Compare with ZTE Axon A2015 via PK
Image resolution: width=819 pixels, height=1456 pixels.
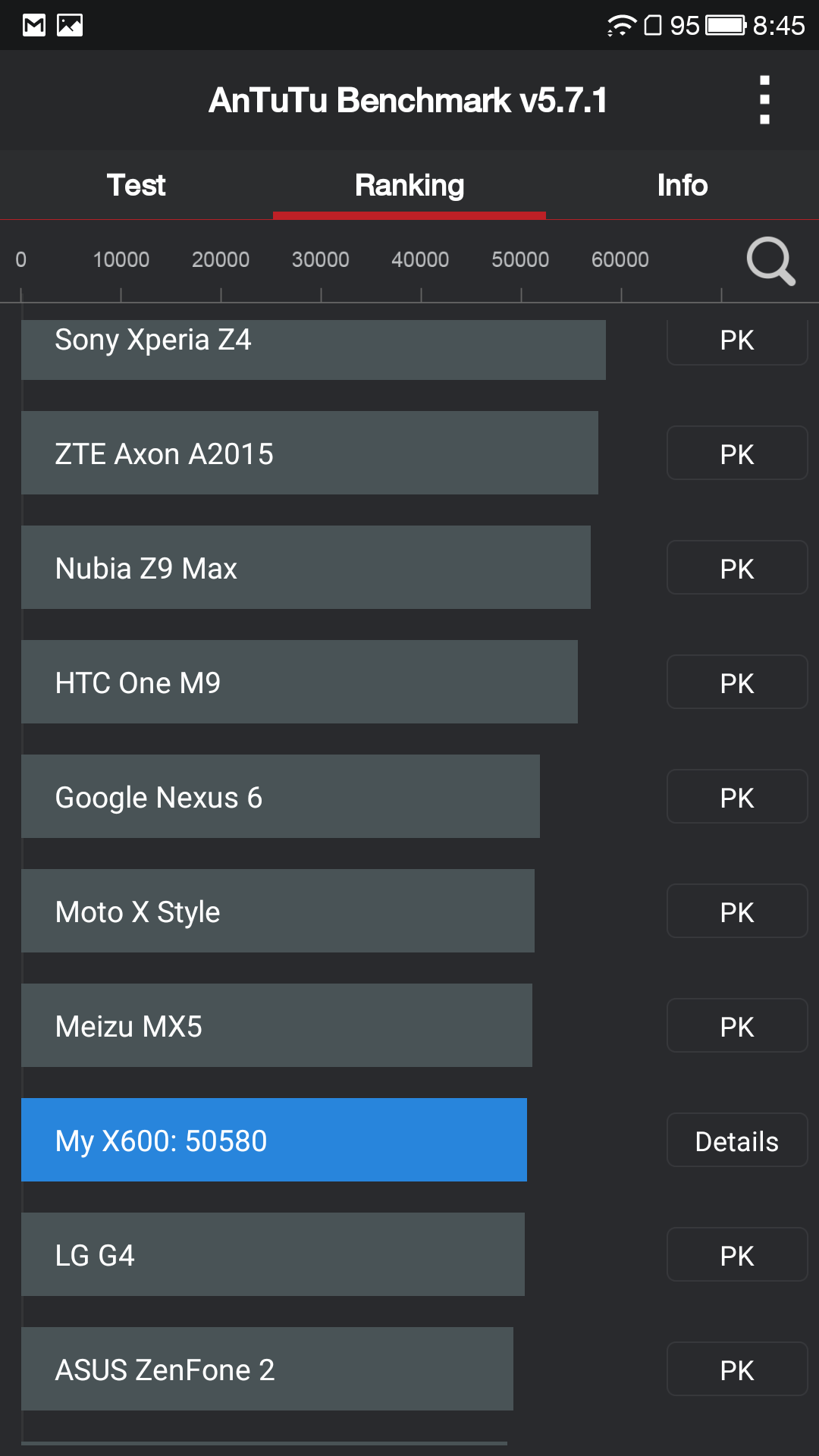click(x=737, y=453)
